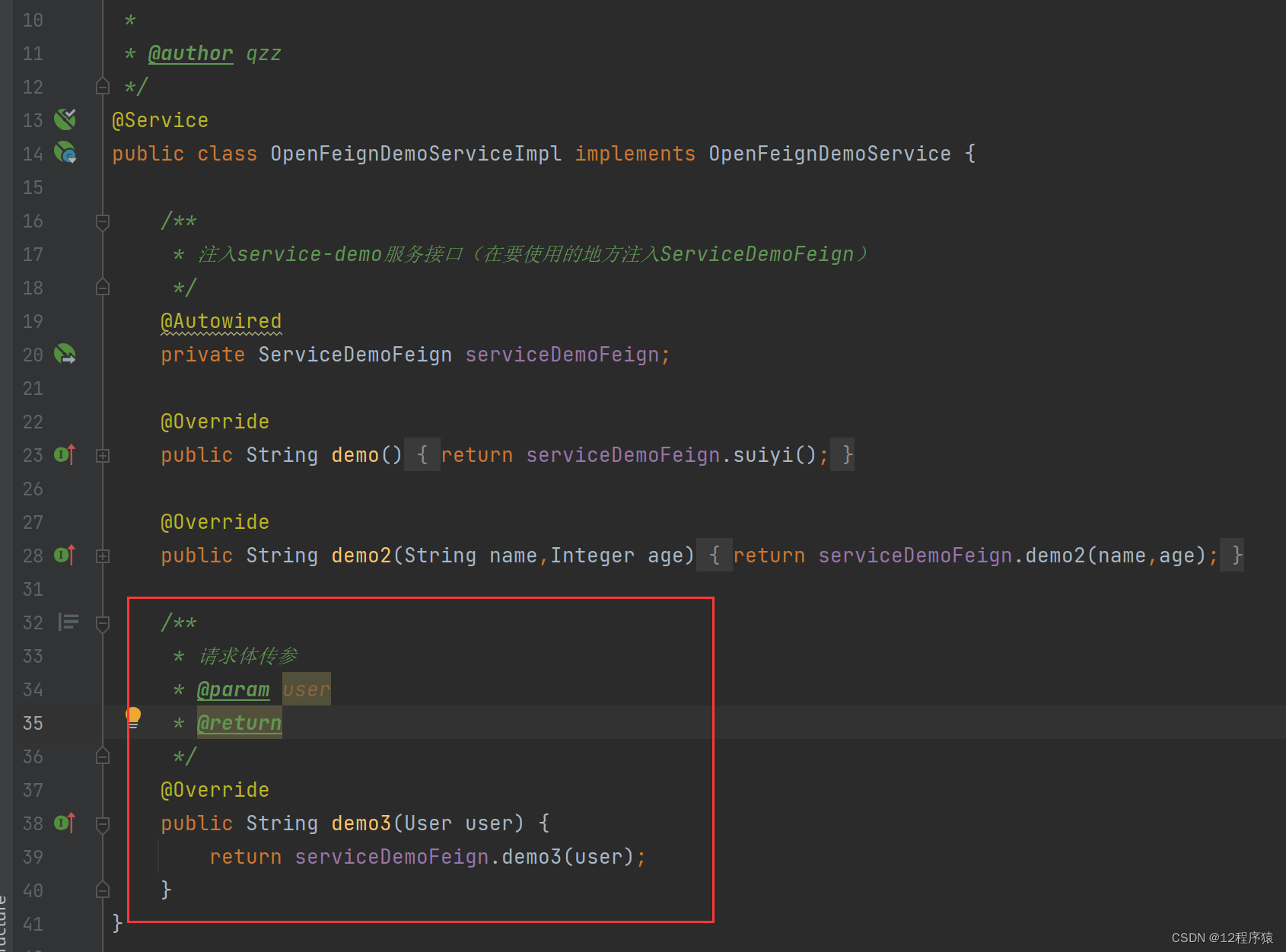
Task: Click the @Override annotation on line 27
Action: 215,522
